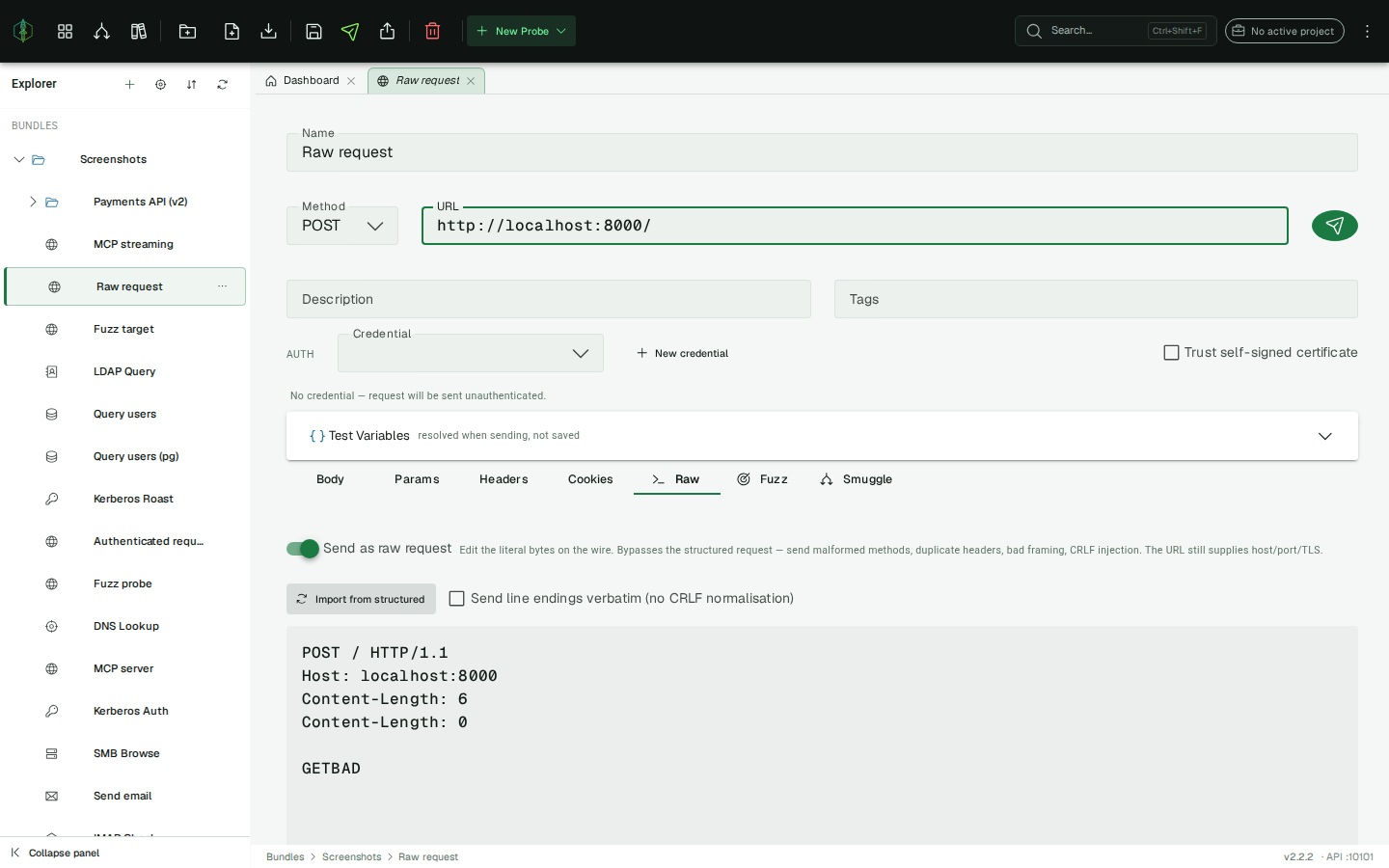Select the Raw tab
This screenshot has width=1389, height=868.
tap(676, 479)
